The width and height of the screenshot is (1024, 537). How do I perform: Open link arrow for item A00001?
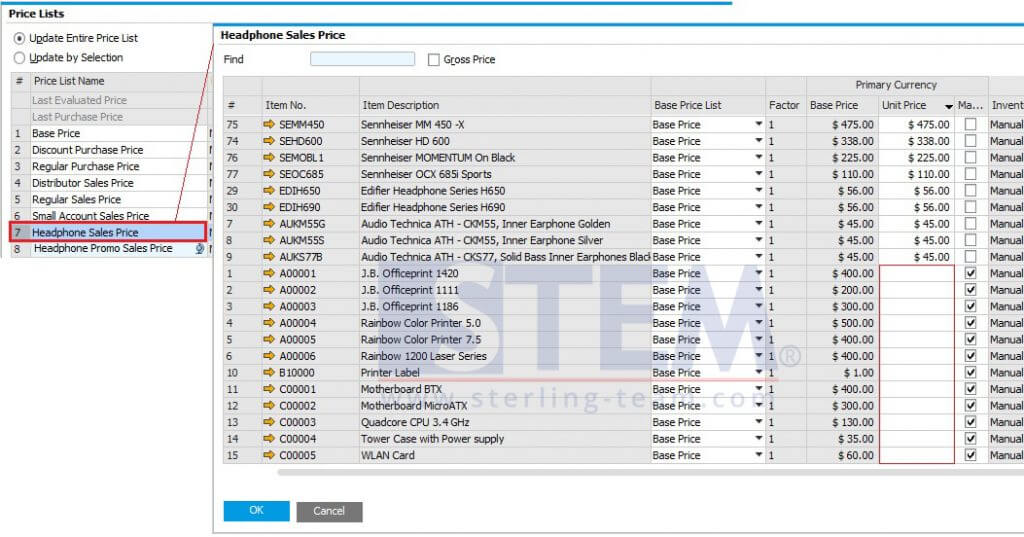pos(269,273)
